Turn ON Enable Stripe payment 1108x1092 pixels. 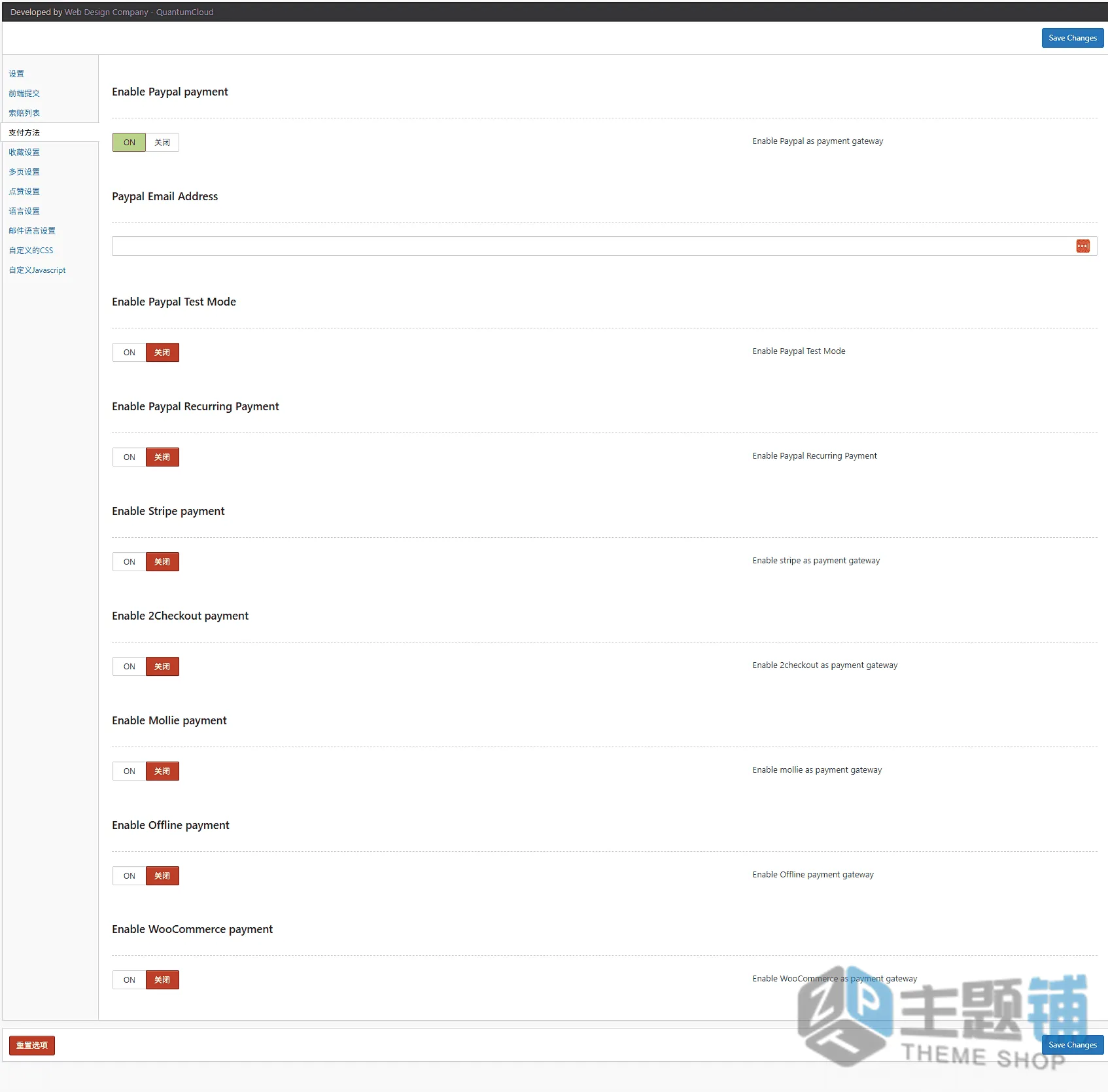(x=129, y=562)
